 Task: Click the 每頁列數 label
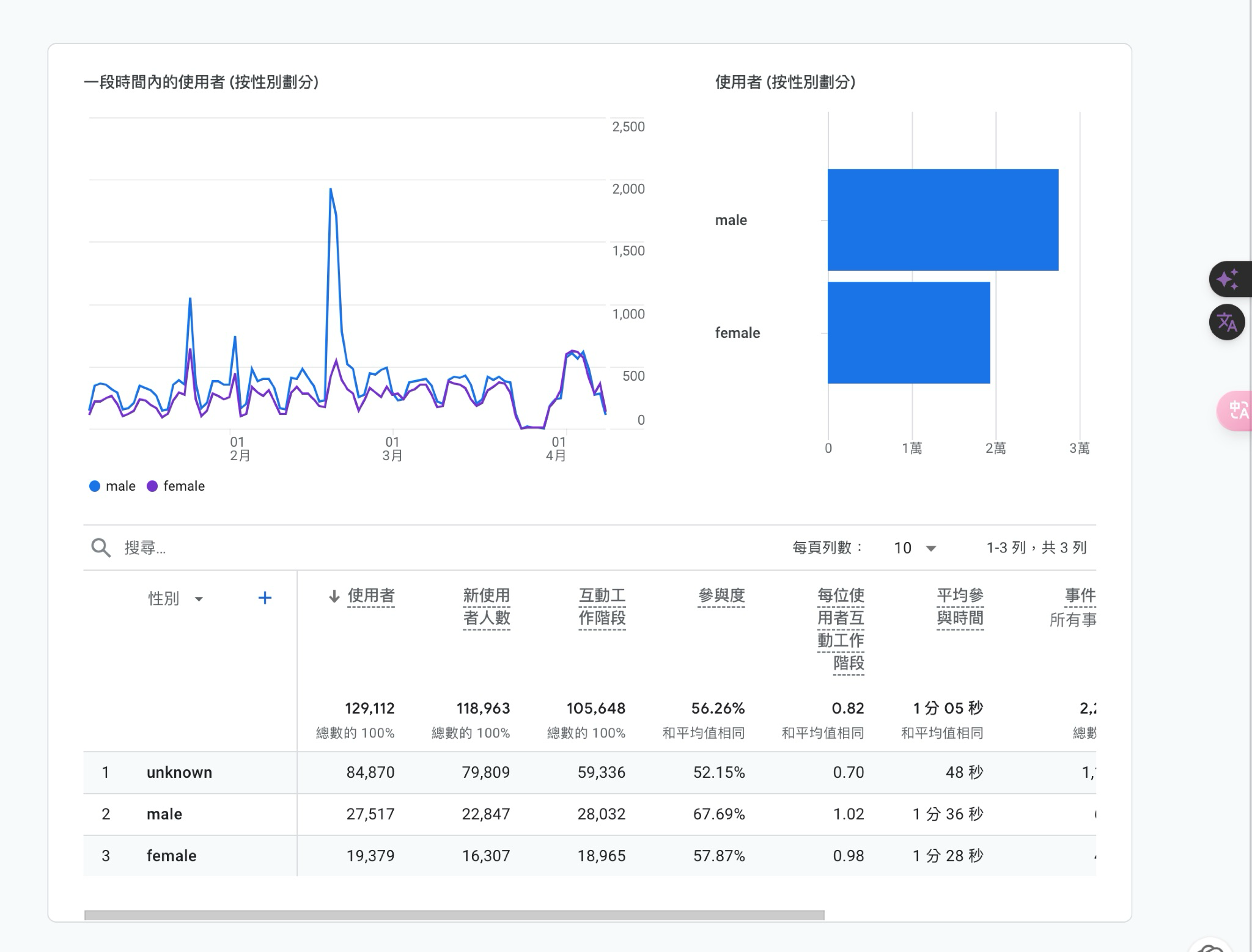[828, 547]
